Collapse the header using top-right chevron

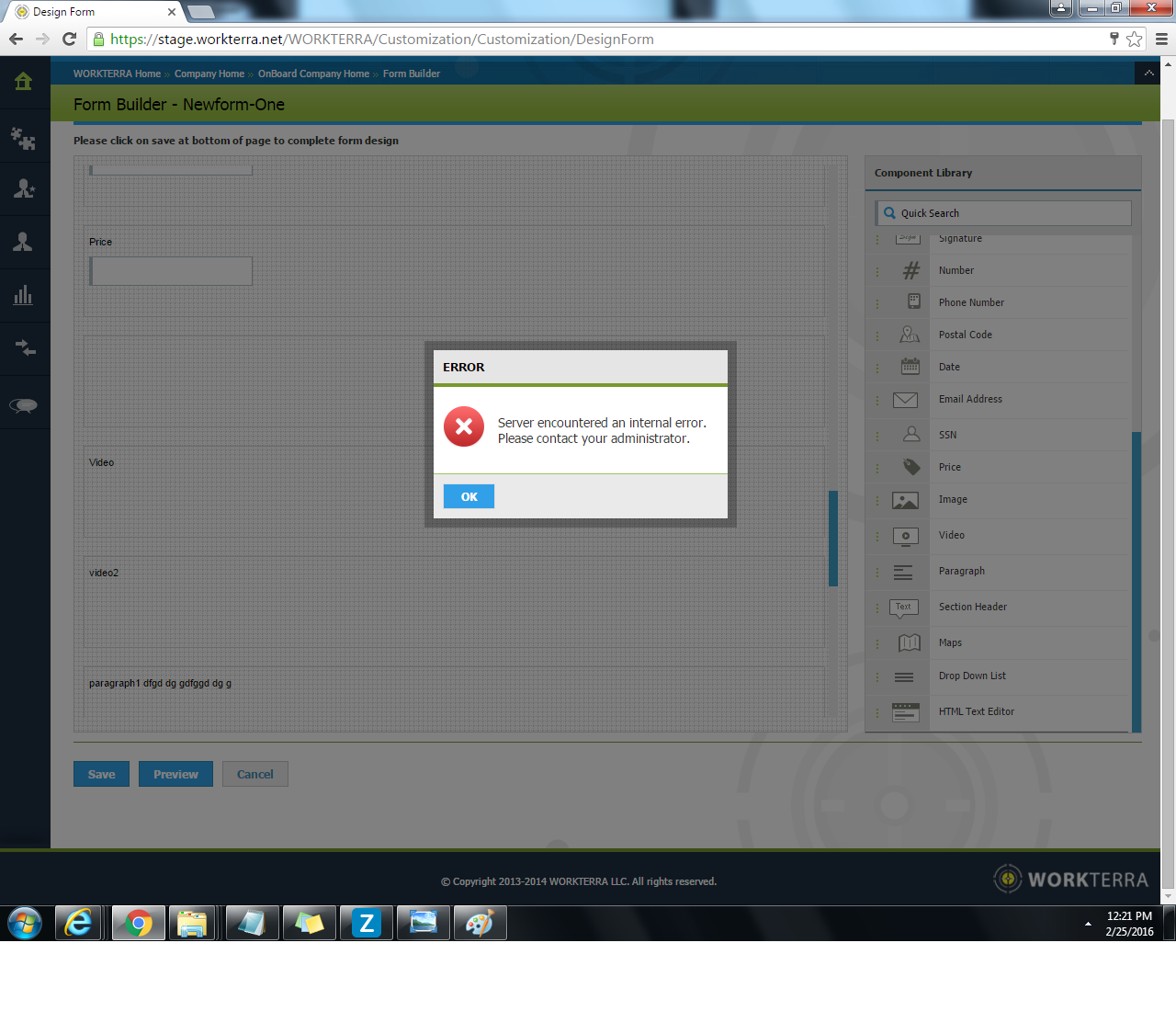[1148, 74]
